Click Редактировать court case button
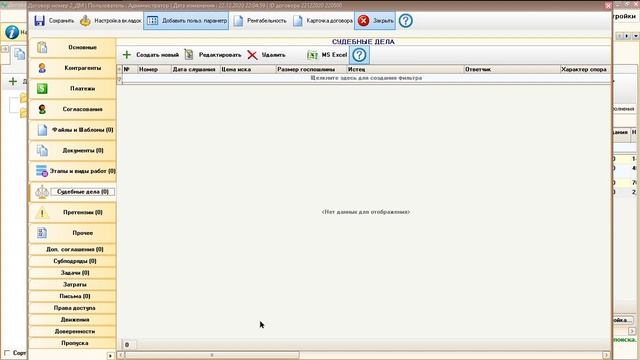The width and height of the screenshot is (640, 360). coord(212,55)
